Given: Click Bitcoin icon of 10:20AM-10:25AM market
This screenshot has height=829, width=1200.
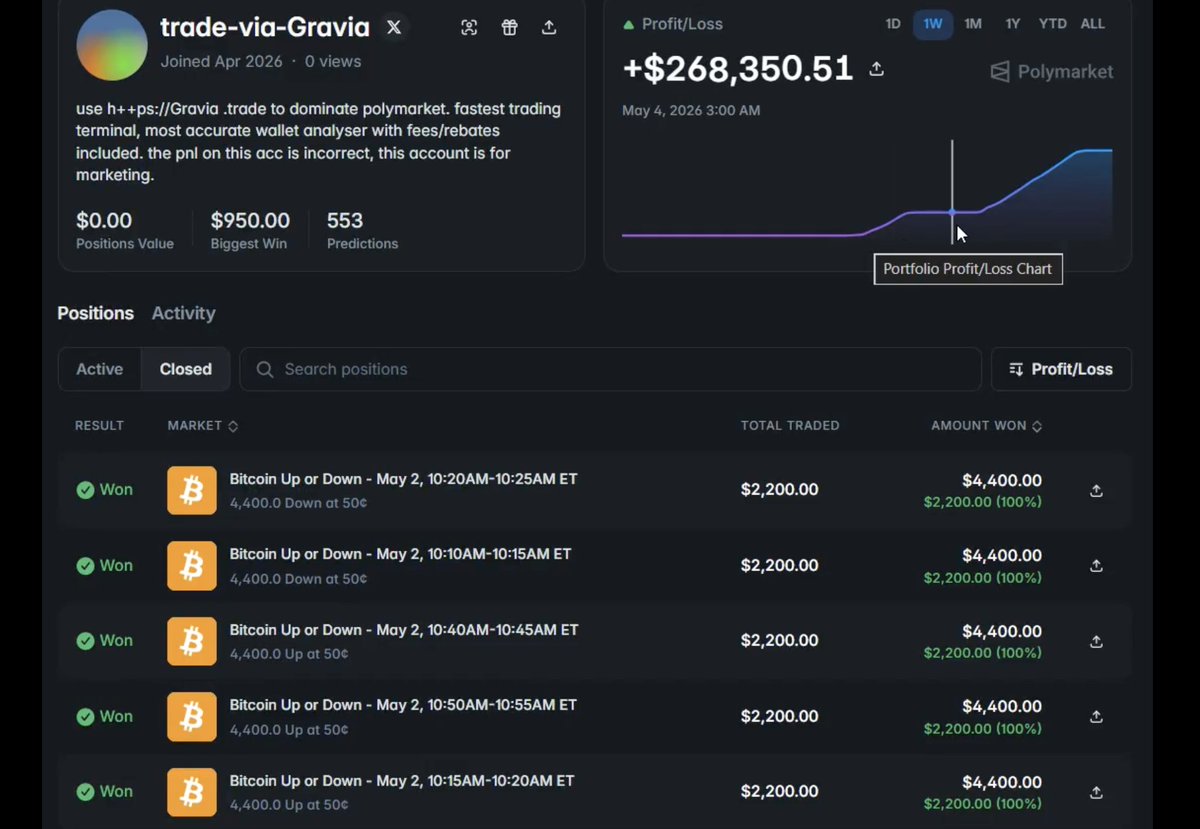Looking at the screenshot, I should click(x=192, y=490).
